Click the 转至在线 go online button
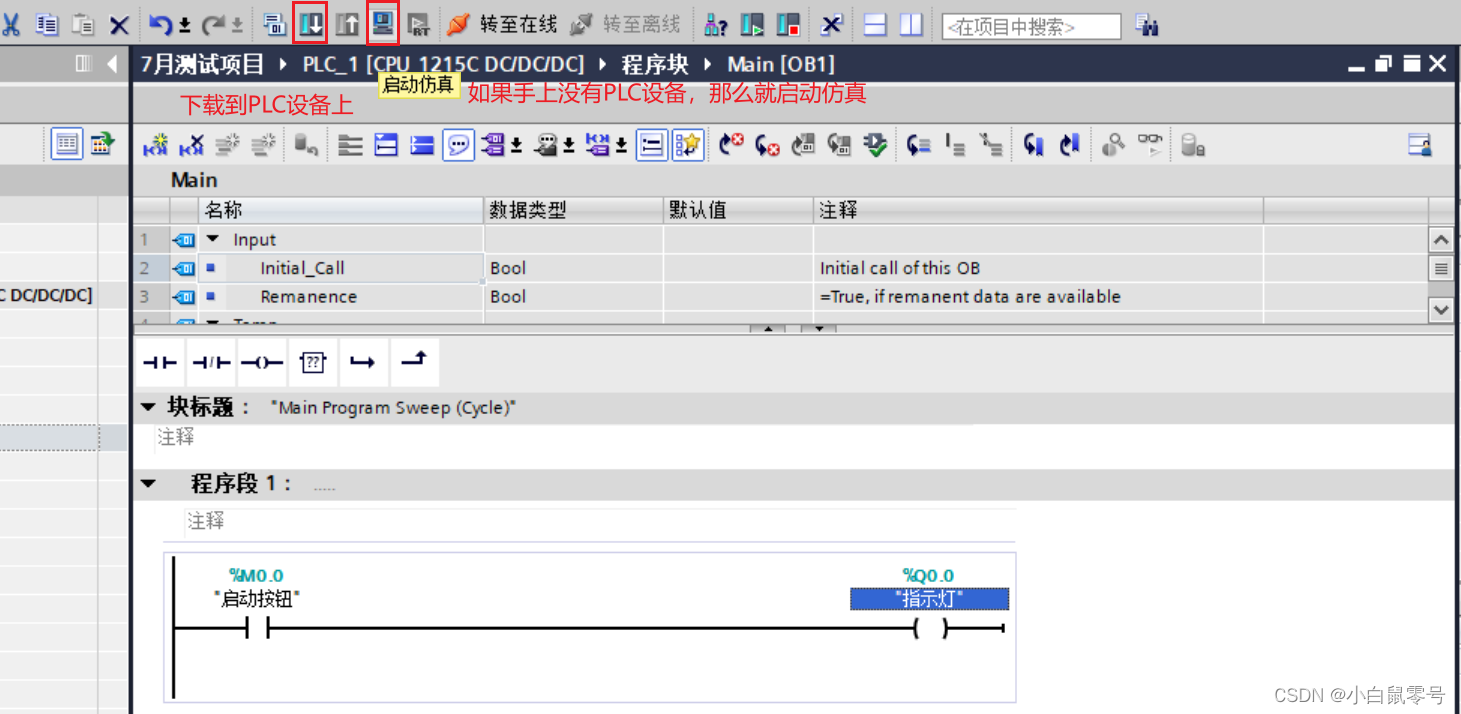 (x=502, y=25)
